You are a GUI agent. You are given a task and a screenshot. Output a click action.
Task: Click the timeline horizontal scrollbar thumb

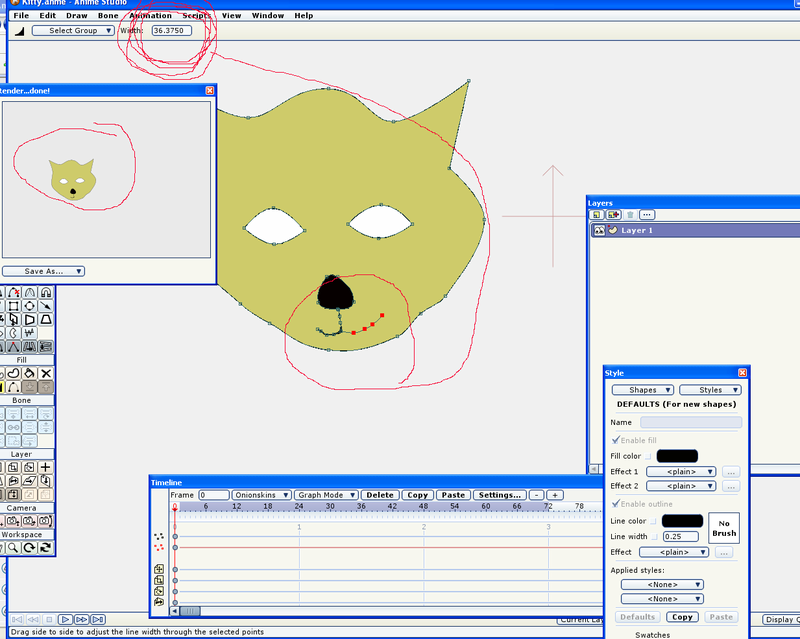click(x=190, y=611)
